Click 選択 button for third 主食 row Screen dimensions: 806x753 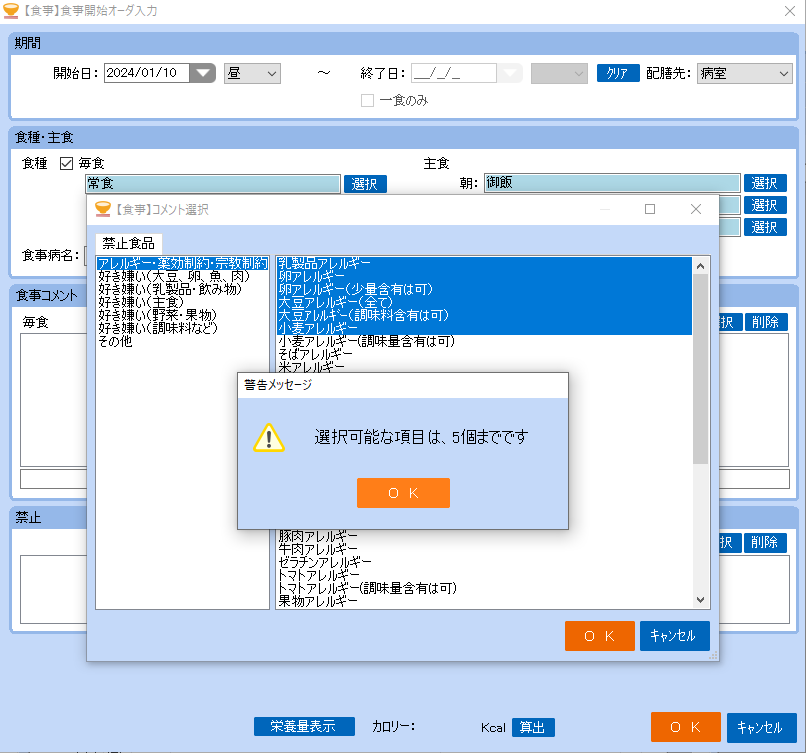[x=765, y=227]
